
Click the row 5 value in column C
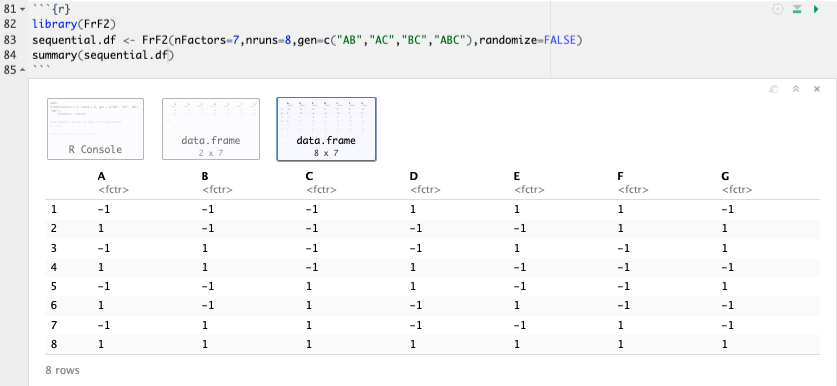coord(308,286)
